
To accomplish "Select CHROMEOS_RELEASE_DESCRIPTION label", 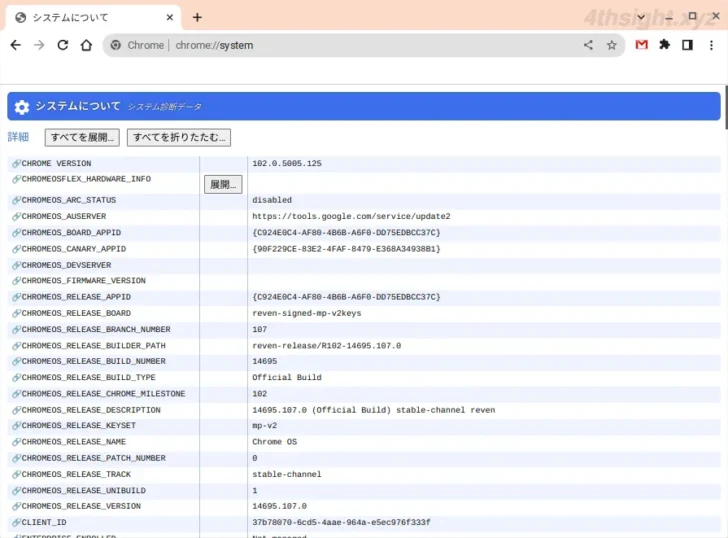I will point(91,410).
